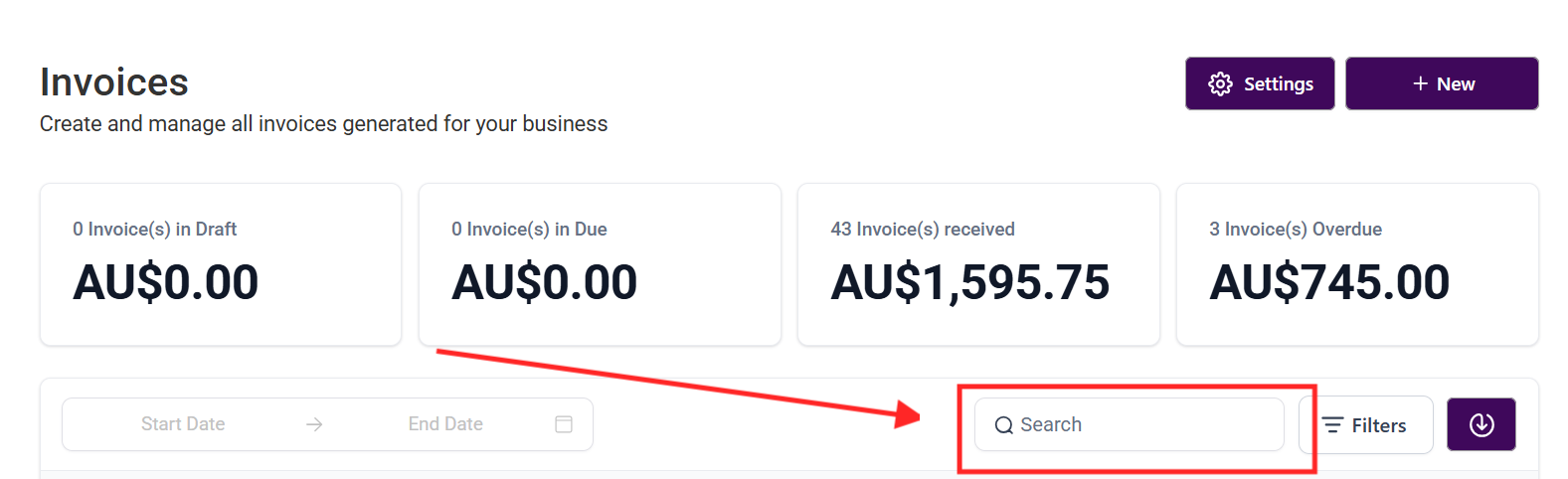Click the filter lines icon

point(1332,425)
